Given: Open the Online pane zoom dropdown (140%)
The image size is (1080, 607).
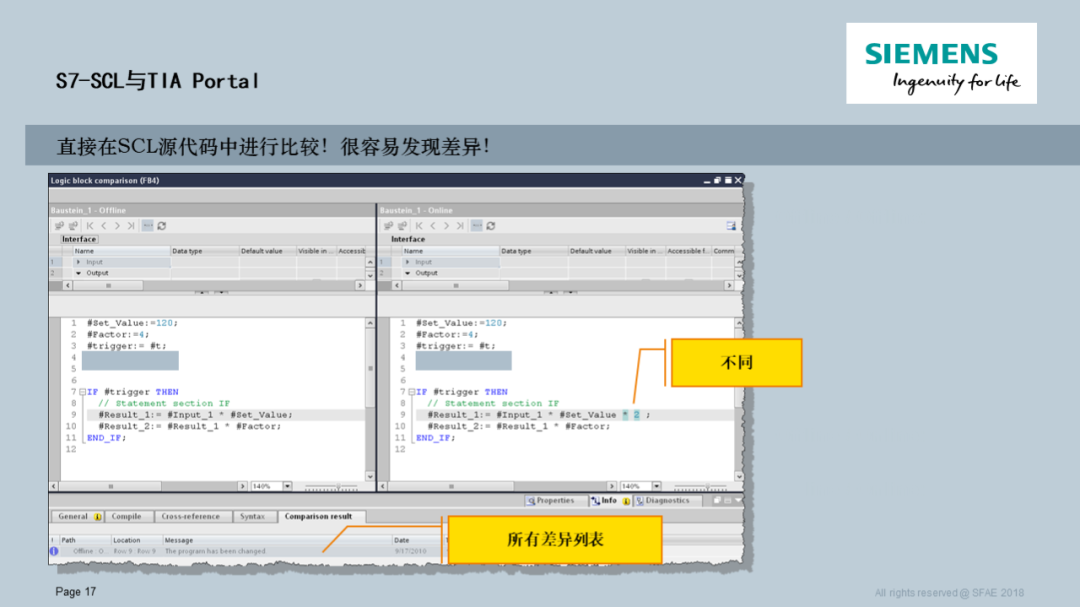Looking at the screenshot, I should point(656,486).
